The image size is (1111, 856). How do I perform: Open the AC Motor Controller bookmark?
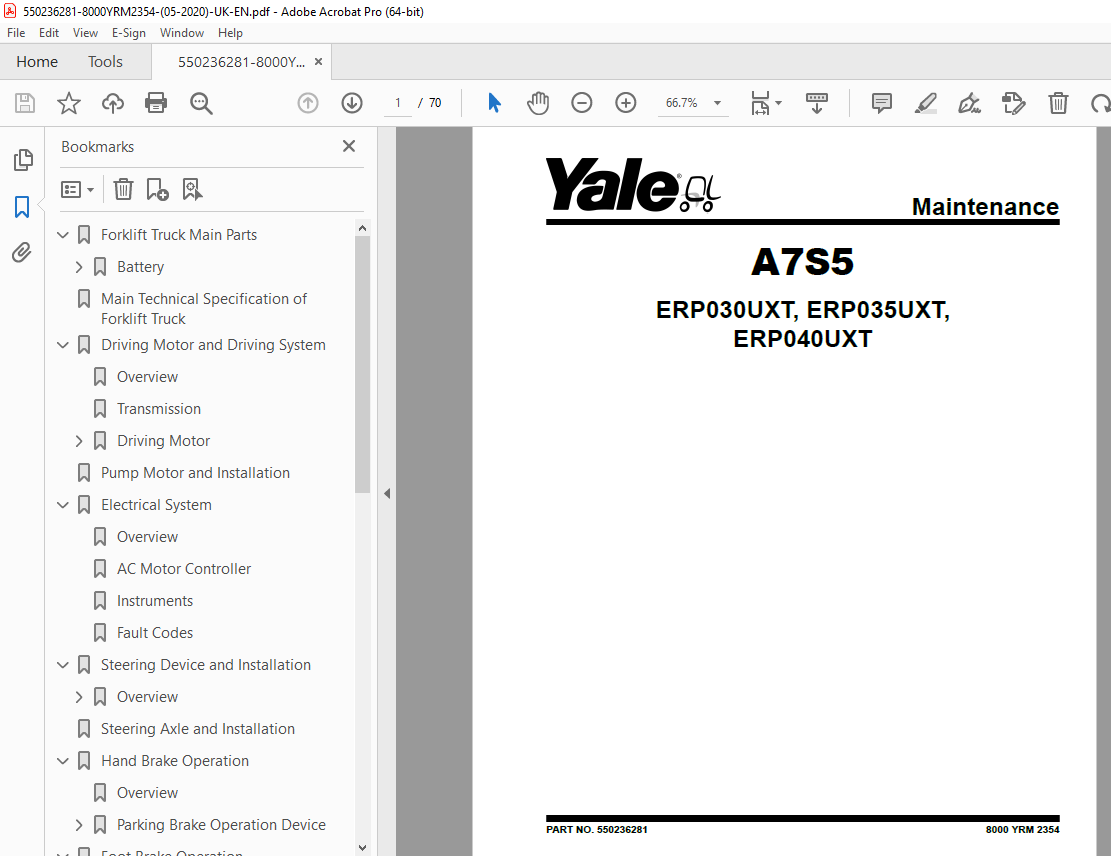(x=184, y=569)
